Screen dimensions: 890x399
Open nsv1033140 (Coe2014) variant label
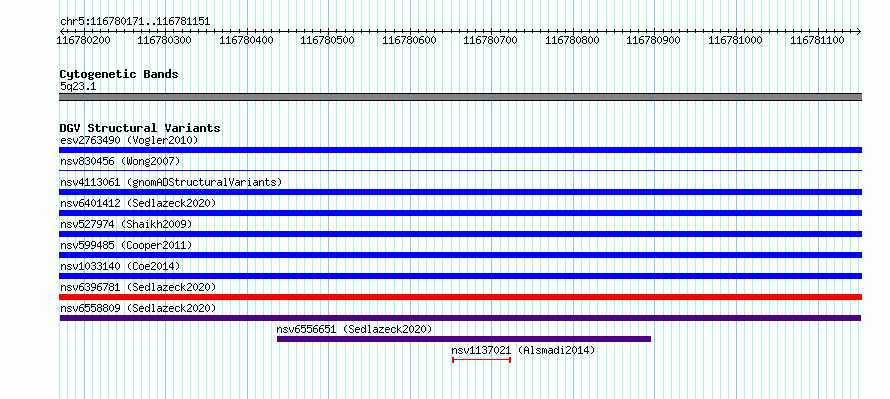tap(120, 266)
